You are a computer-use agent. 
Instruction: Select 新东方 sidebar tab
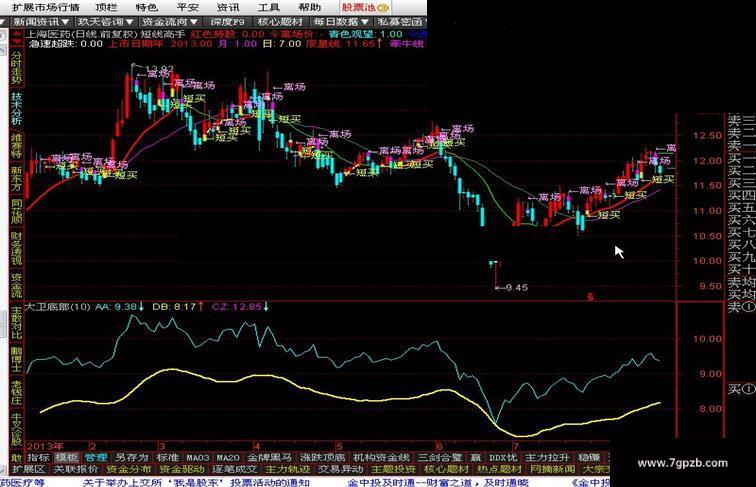click(17, 179)
